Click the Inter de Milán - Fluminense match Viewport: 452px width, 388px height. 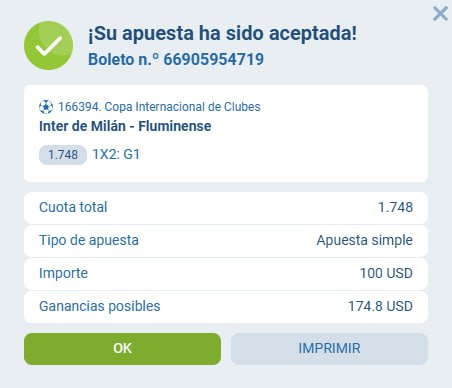125,126
